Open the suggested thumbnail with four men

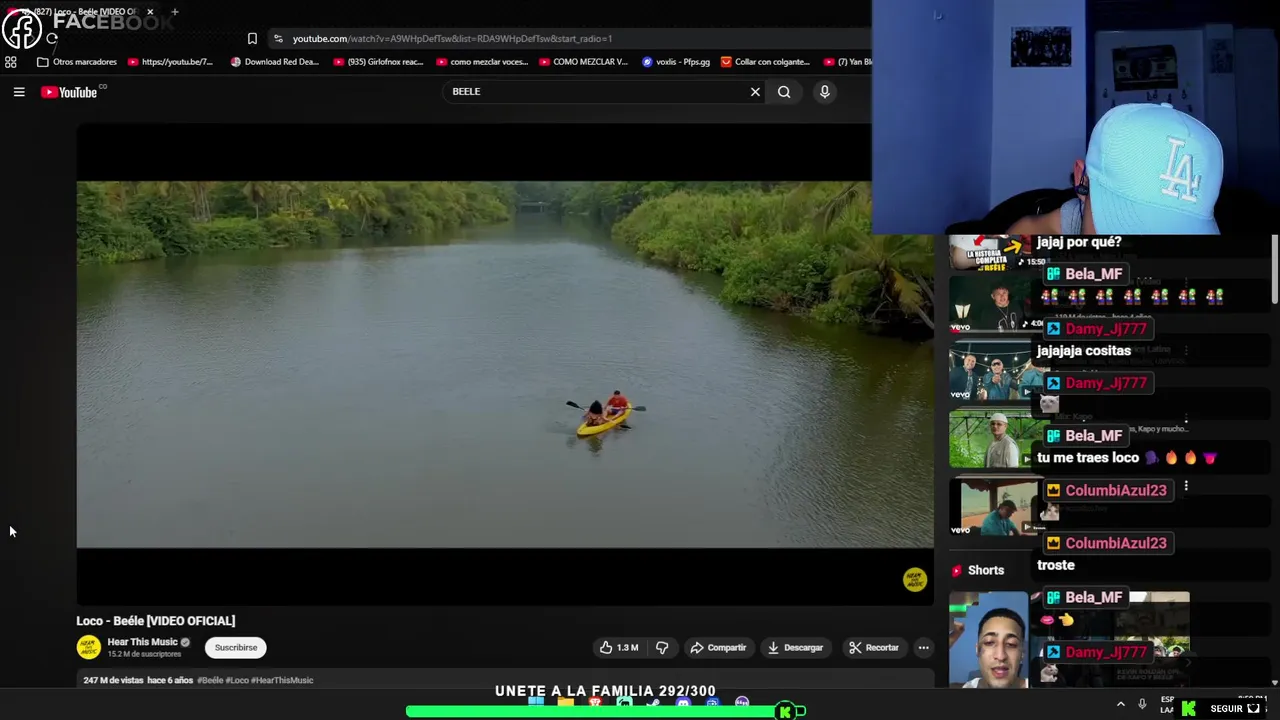pyautogui.click(x=990, y=371)
